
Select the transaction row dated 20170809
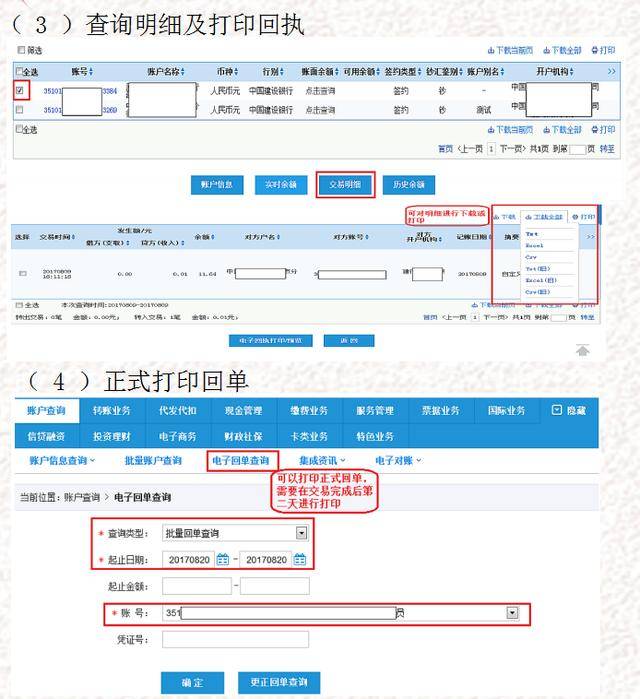tap(23, 273)
